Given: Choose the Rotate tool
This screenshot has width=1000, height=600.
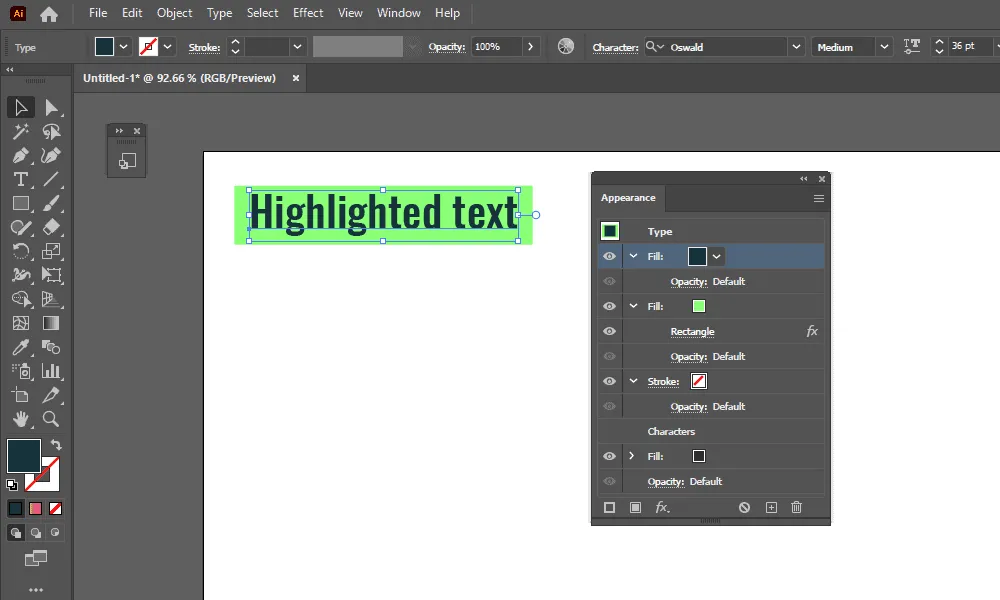Looking at the screenshot, I should click(20, 251).
